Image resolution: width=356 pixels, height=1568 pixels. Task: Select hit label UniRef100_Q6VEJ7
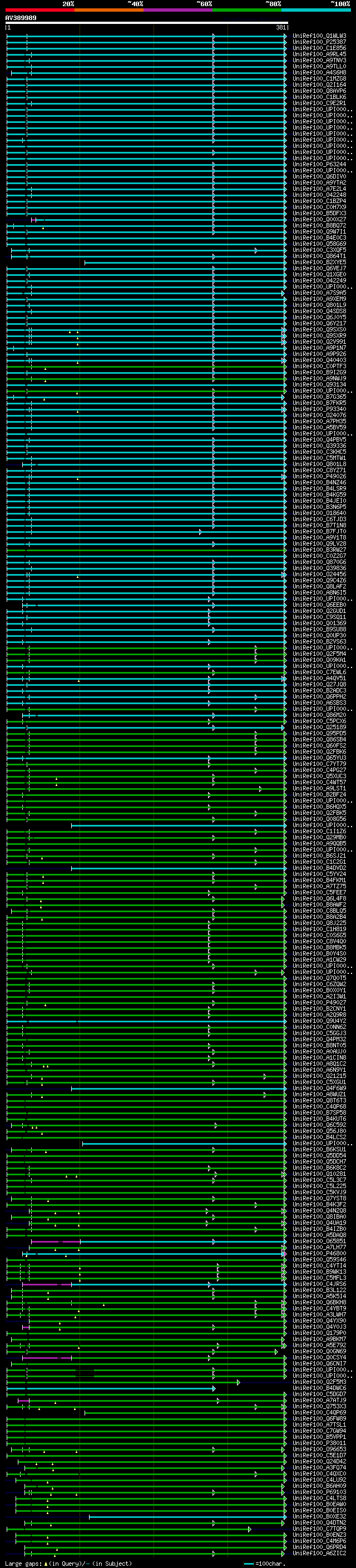319,269
